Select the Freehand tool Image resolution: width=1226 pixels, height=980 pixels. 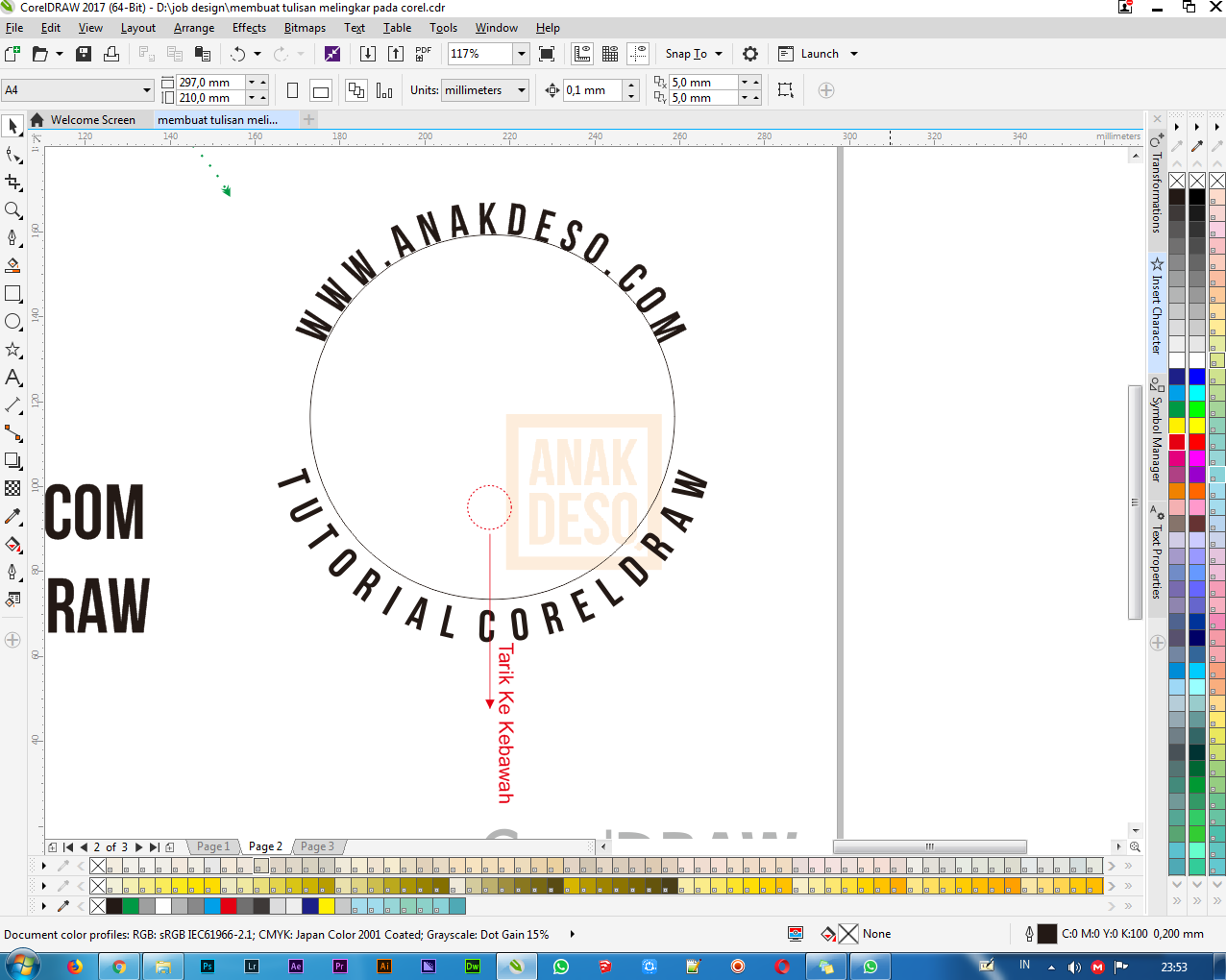pos(12,237)
